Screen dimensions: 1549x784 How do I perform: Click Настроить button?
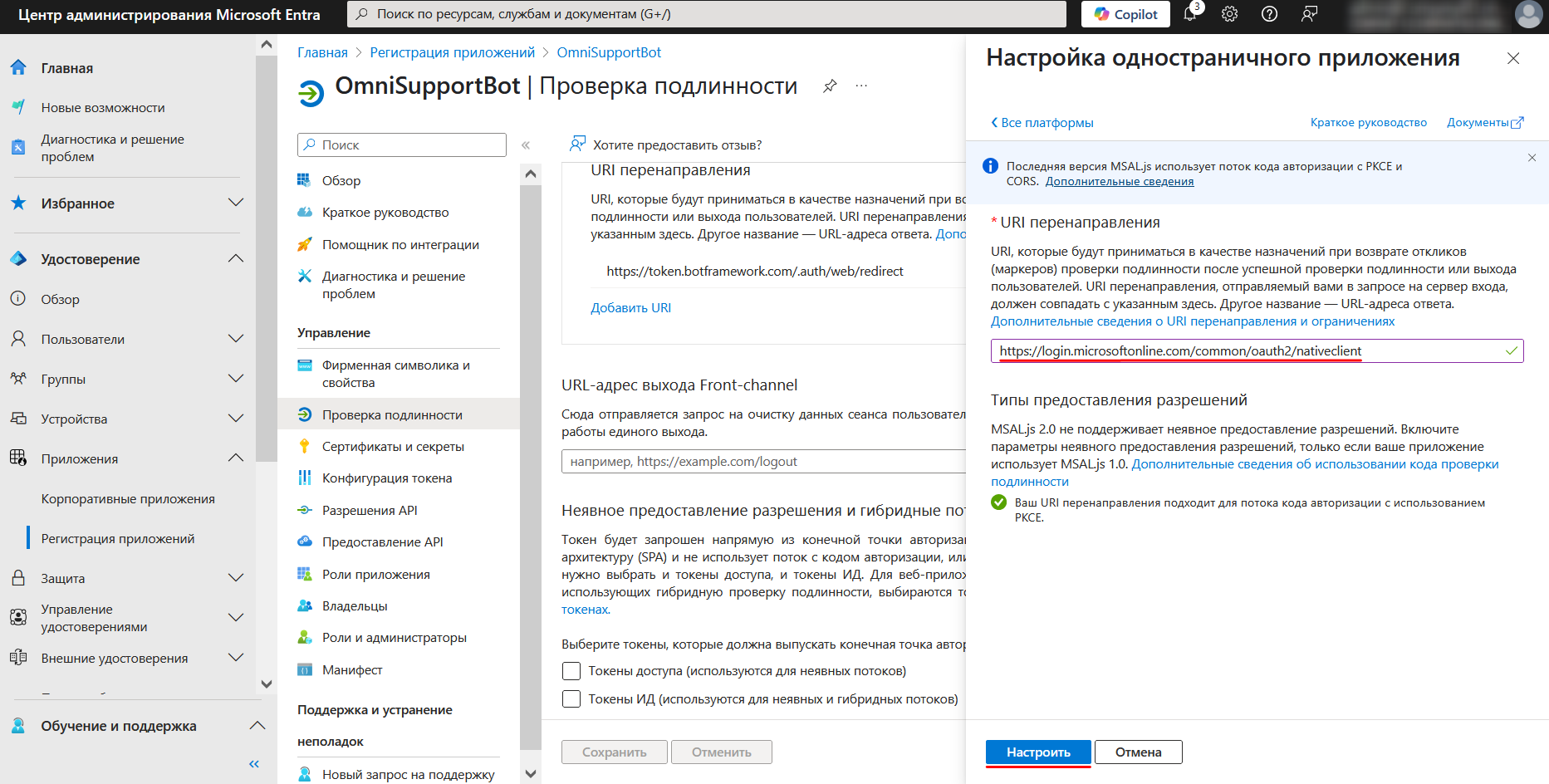pyautogui.click(x=1038, y=752)
